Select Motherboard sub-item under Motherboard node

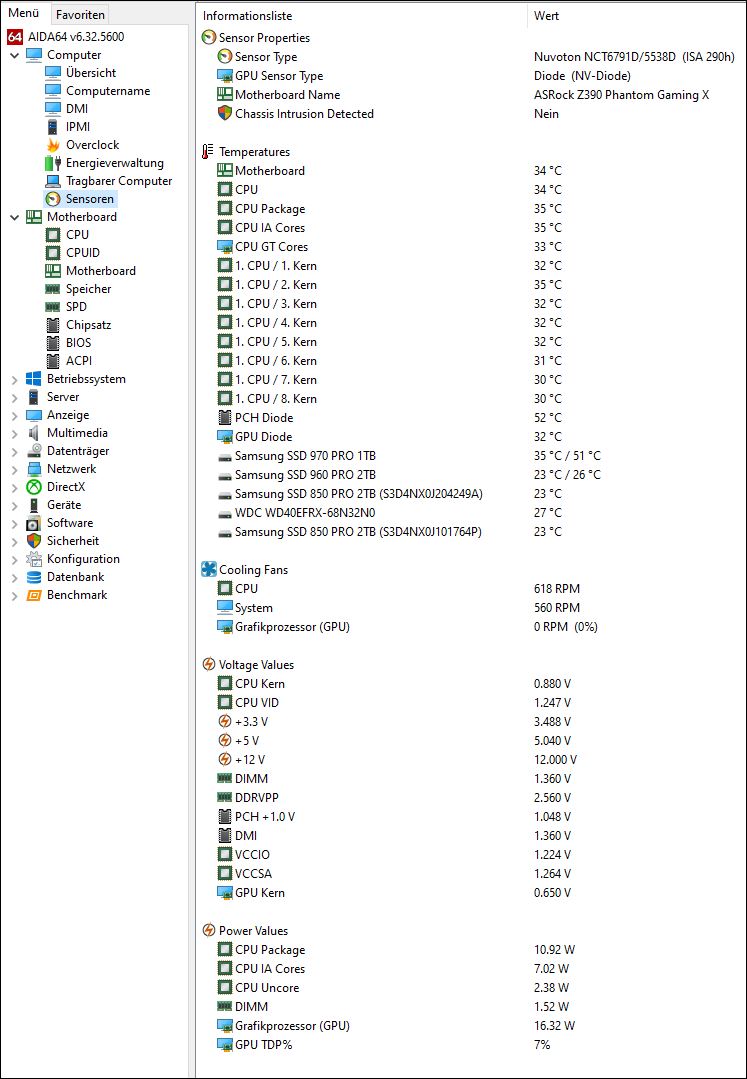(100, 271)
